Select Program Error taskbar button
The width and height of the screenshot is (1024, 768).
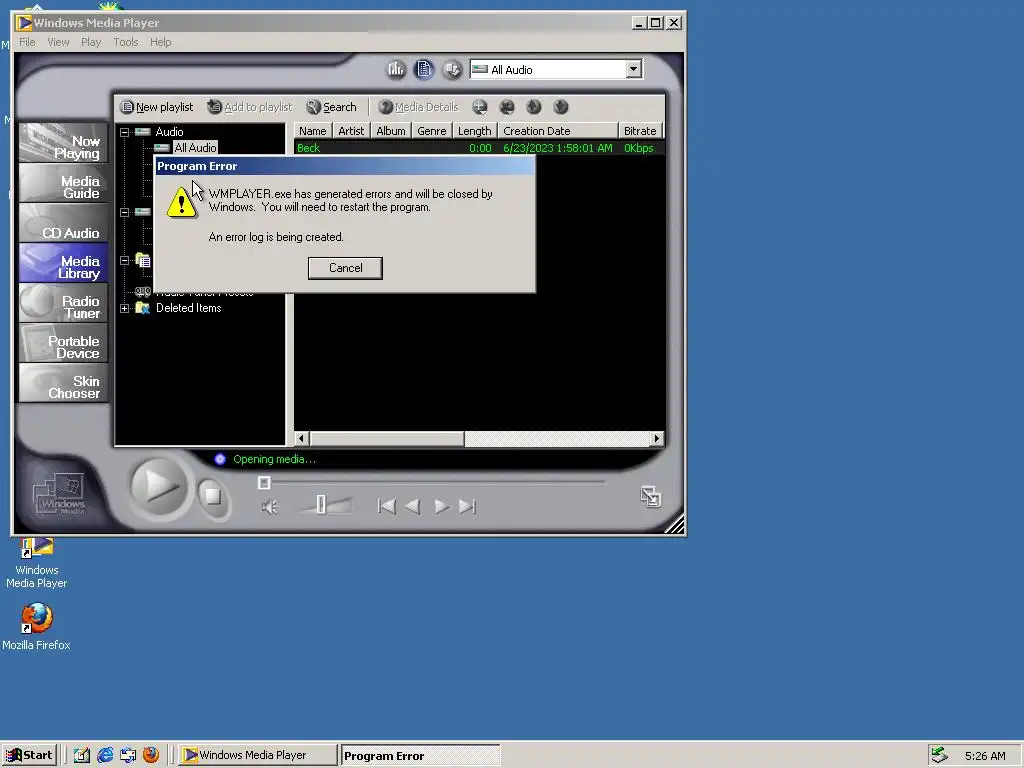point(420,756)
